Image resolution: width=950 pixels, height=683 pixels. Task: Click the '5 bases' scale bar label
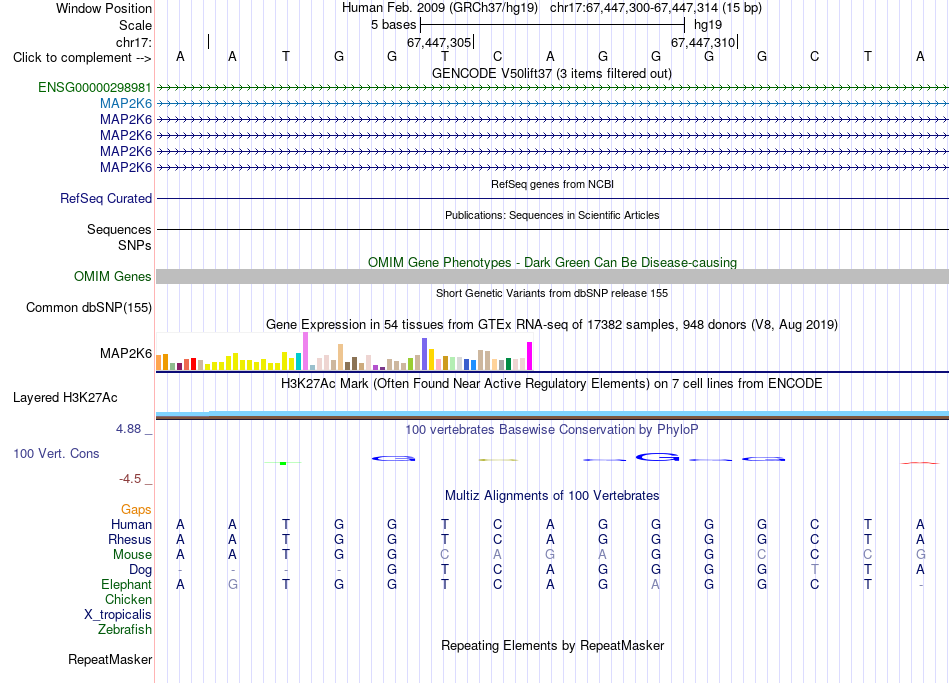[394, 25]
